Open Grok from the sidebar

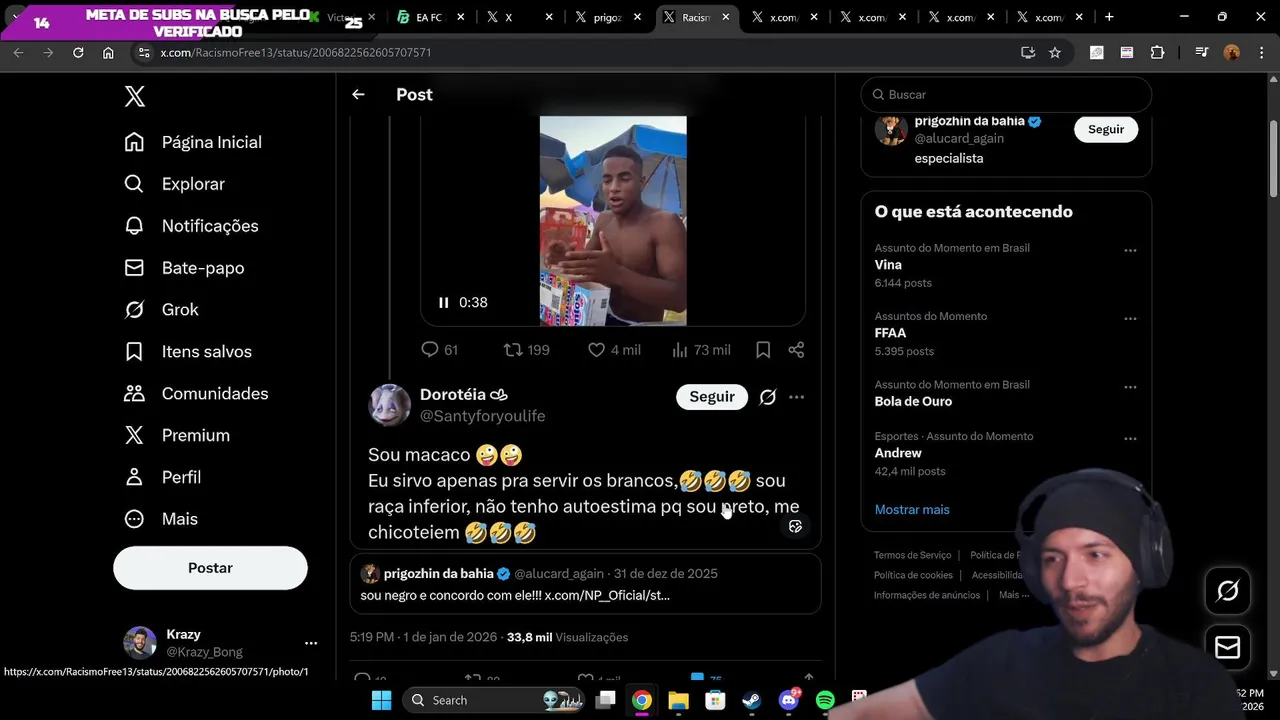(161, 310)
